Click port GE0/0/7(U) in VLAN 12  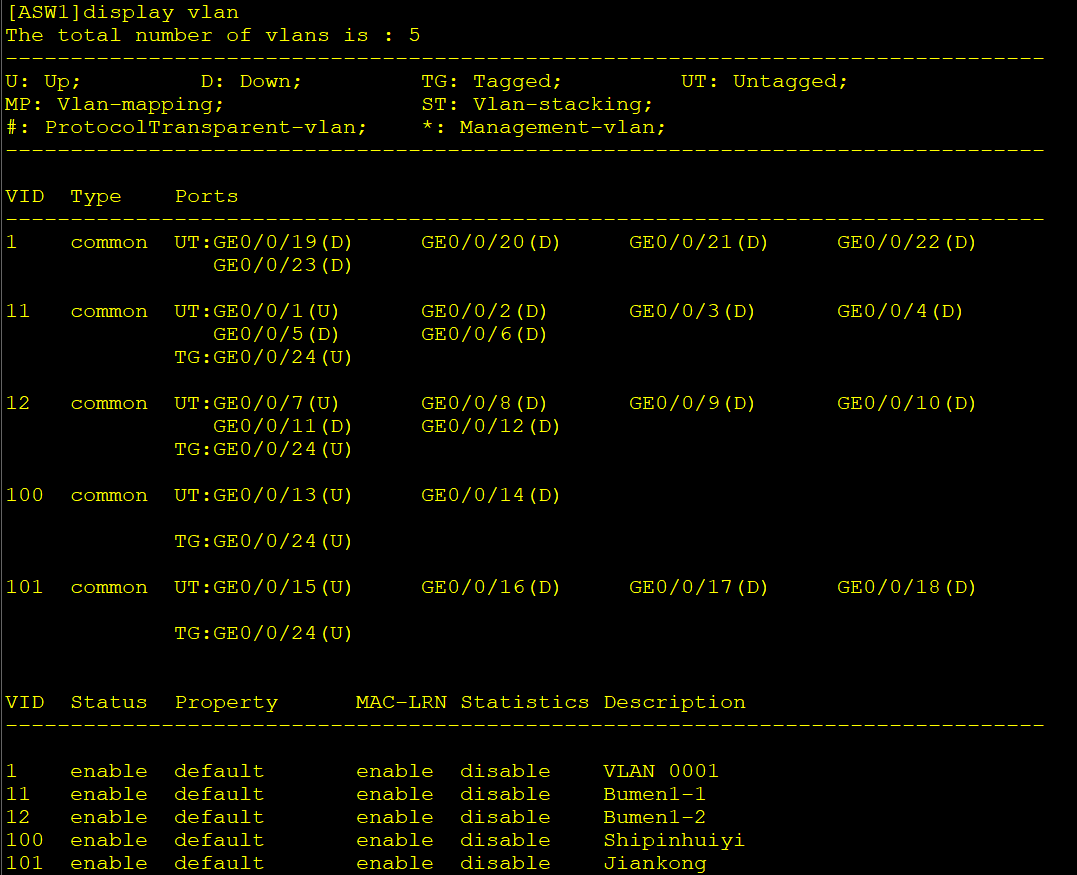tap(276, 403)
